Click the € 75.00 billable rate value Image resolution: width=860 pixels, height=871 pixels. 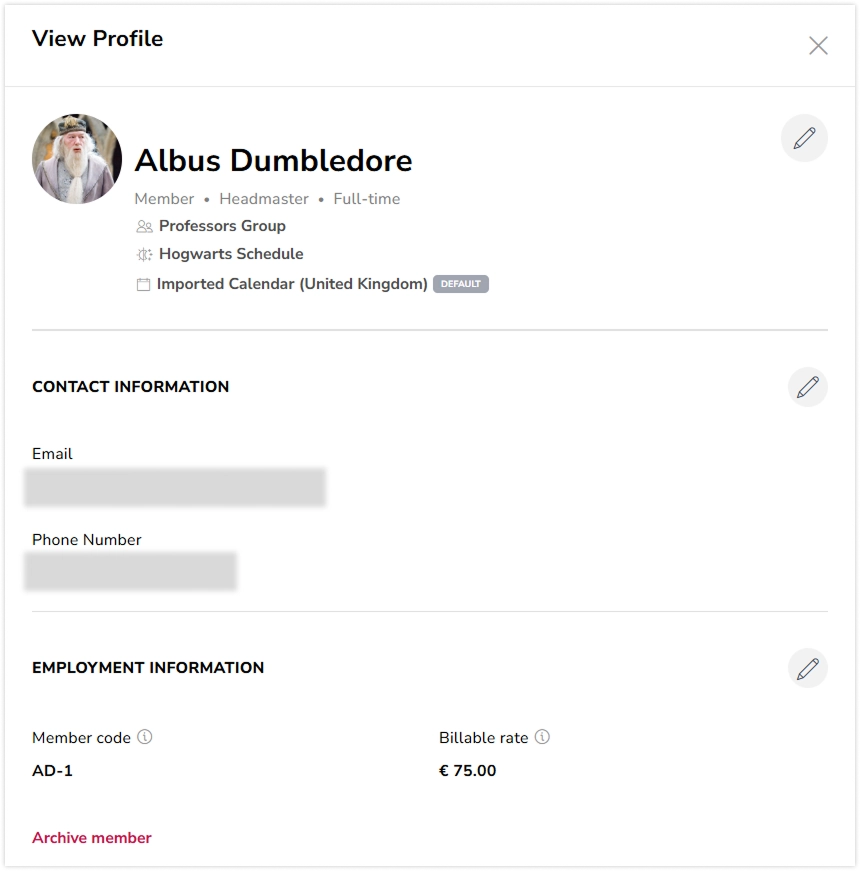(x=467, y=771)
